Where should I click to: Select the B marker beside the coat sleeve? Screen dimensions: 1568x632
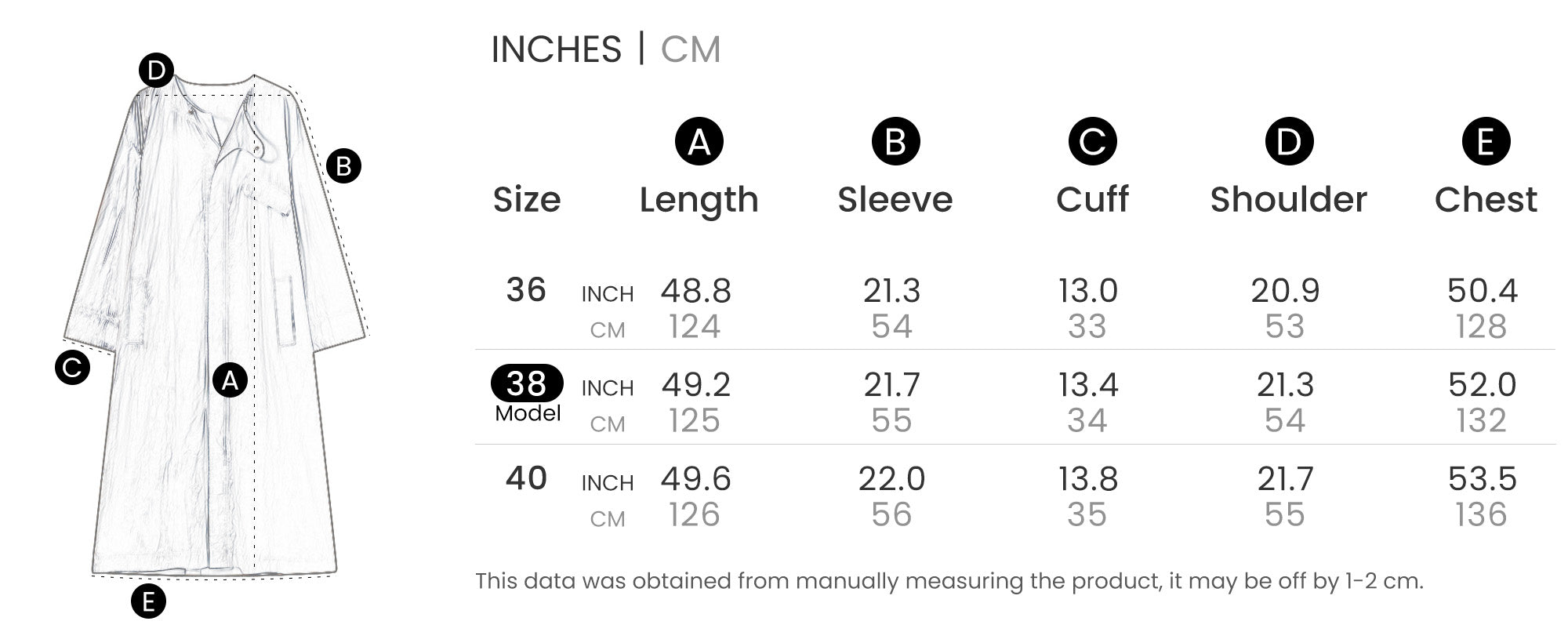[343, 166]
